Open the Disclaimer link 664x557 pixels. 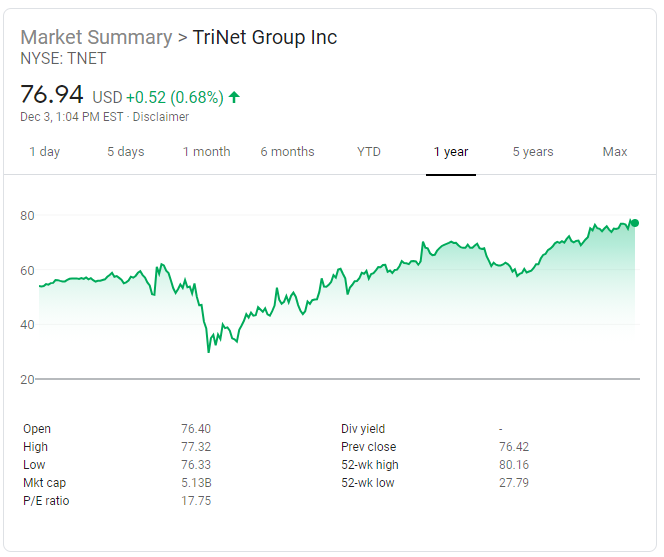pyautogui.click(x=161, y=117)
